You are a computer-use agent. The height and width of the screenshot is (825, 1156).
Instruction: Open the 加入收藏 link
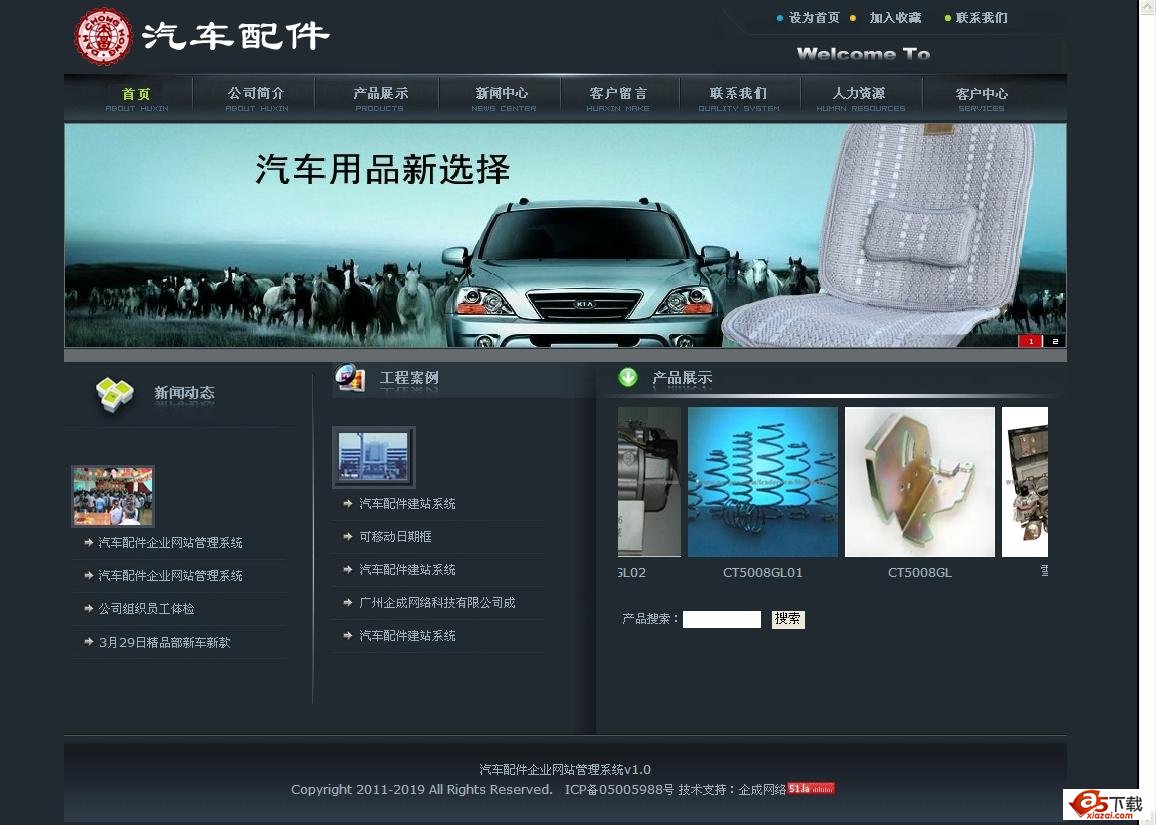[895, 18]
